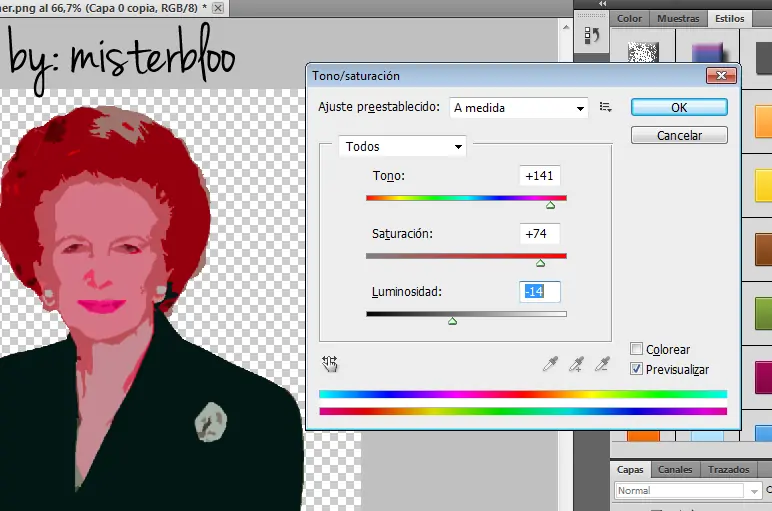Click the Tono value field
This screenshot has height=511, width=772.
[x=540, y=176]
